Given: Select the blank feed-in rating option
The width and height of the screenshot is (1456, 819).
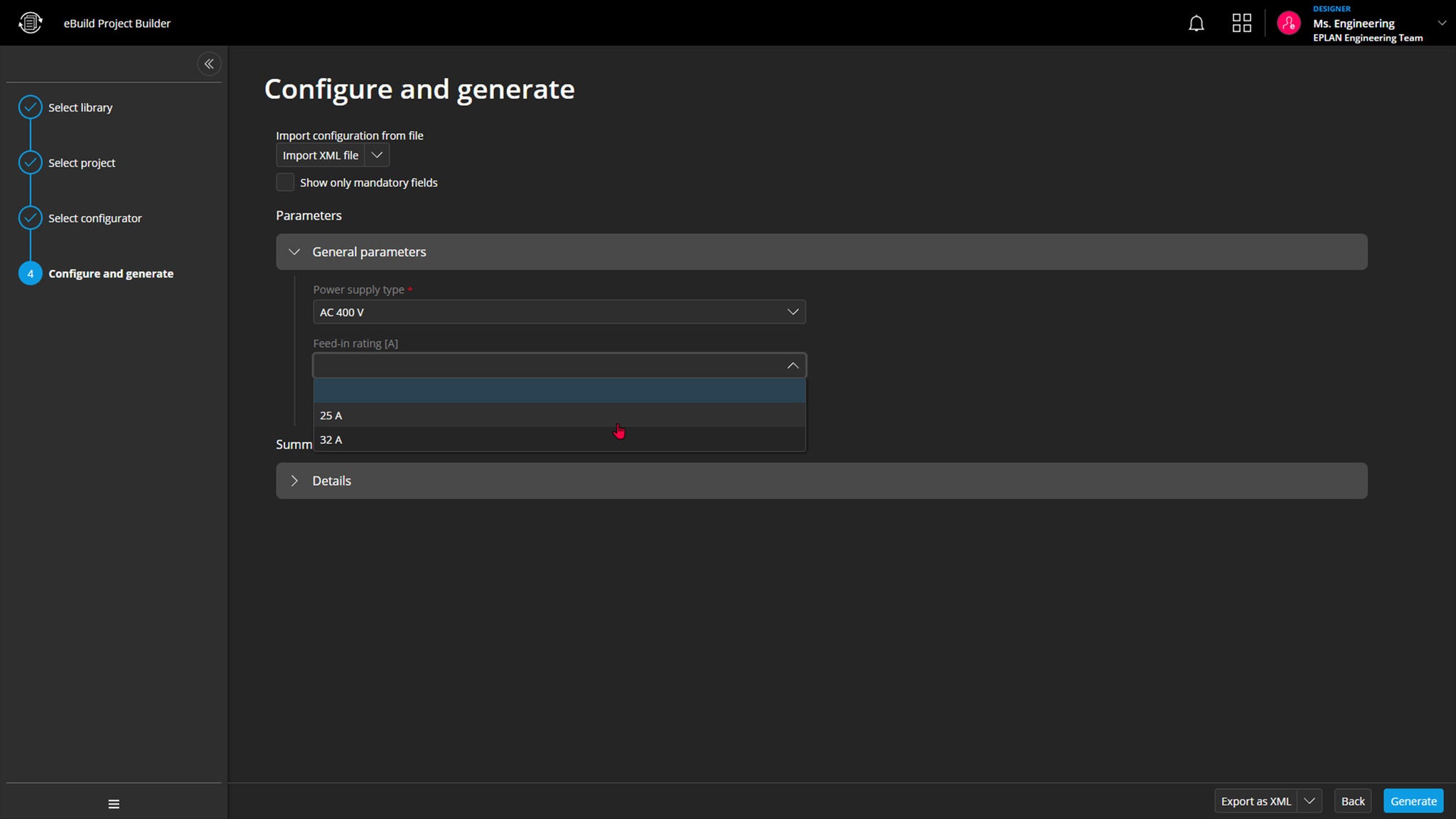Looking at the screenshot, I should coord(559,390).
